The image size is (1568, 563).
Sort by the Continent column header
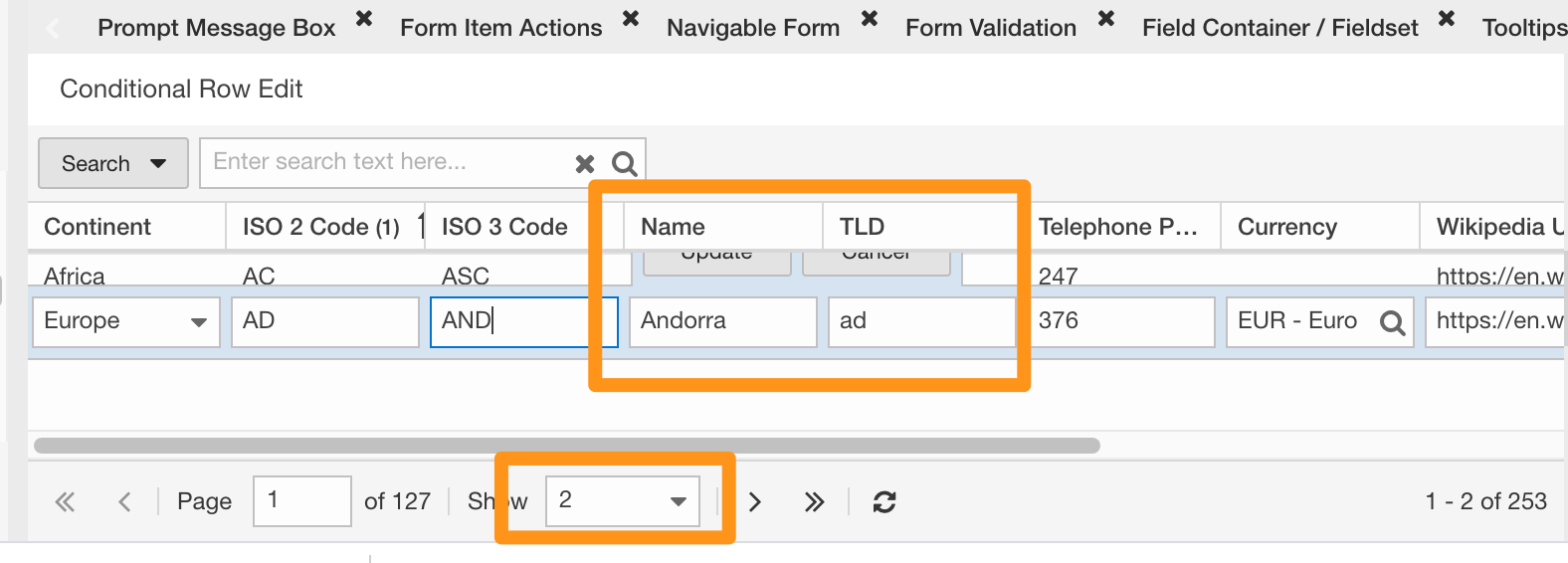pyautogui.click(x=126, y=227)
